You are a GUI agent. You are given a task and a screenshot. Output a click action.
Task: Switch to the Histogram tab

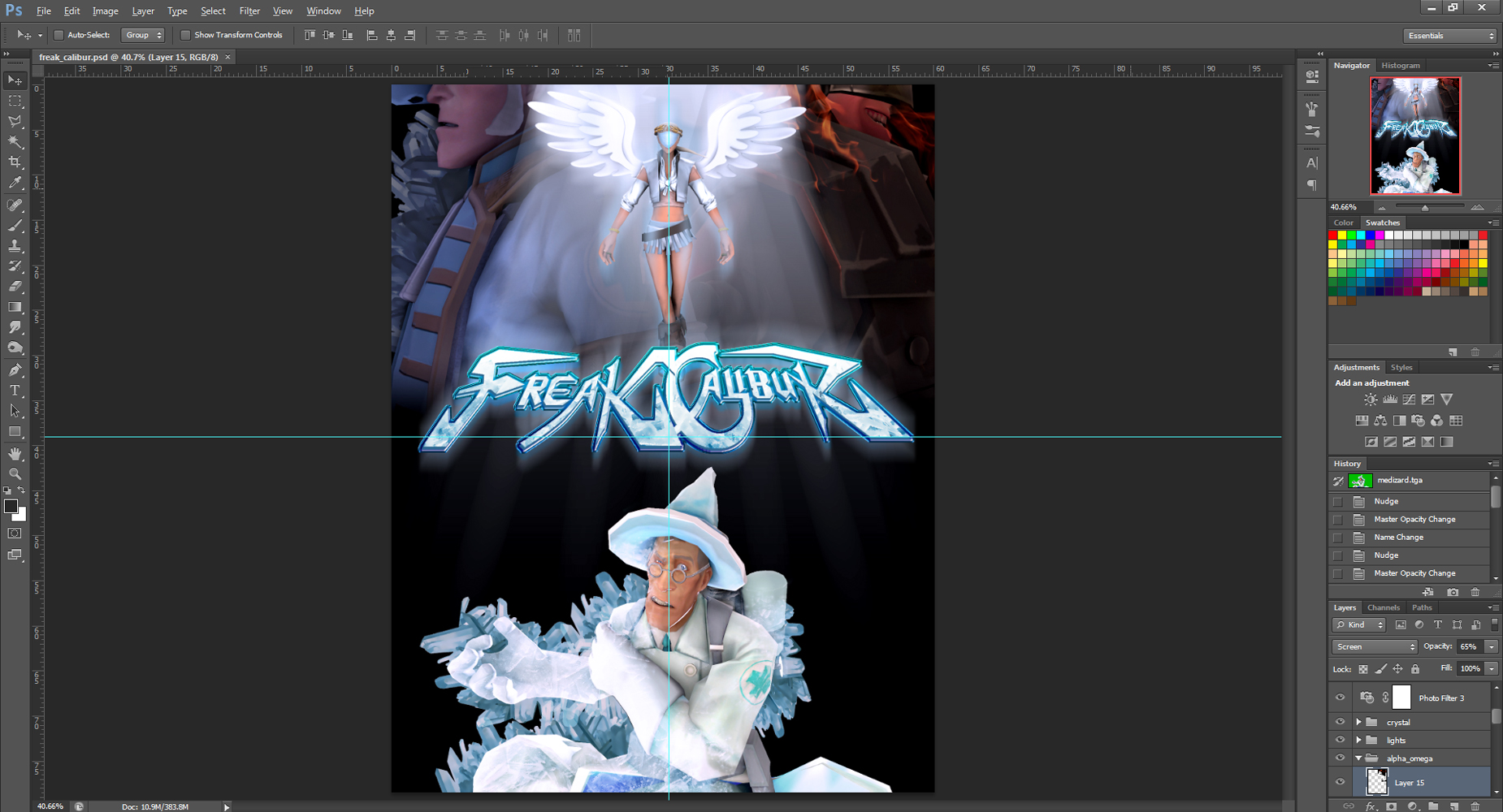[x=1401, y=65]
